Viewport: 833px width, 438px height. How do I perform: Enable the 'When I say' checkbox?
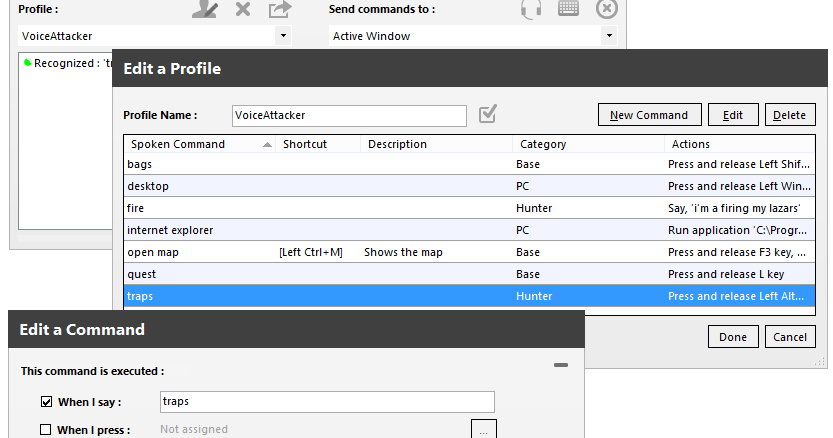[x=47, y=402]
